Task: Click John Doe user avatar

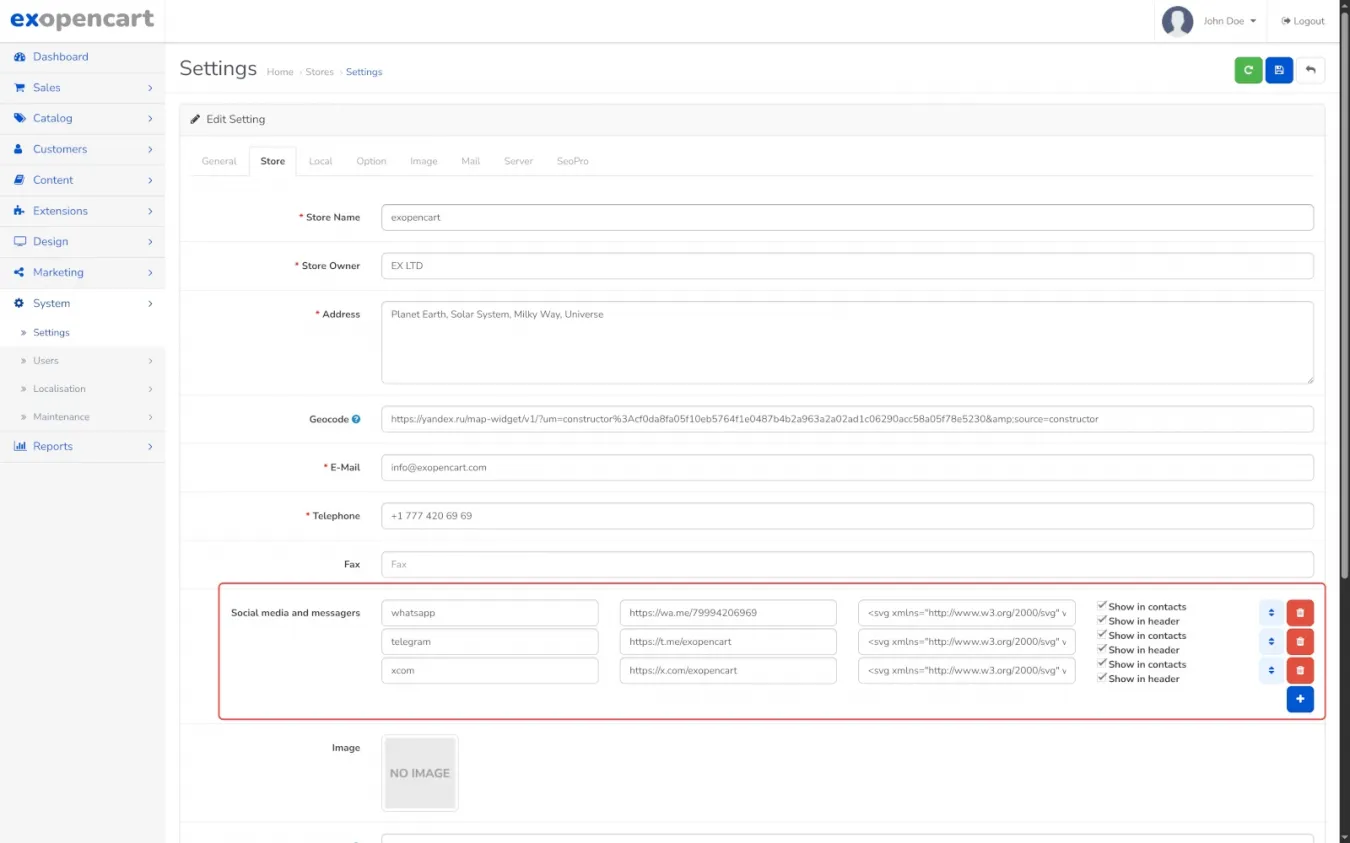Action: click(x=1177, y=21)
